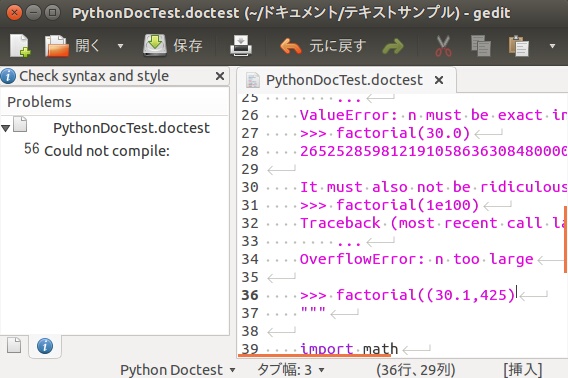Paste from clipboard icon
Screen dimensions: 568x378
(x=519, y=46)
